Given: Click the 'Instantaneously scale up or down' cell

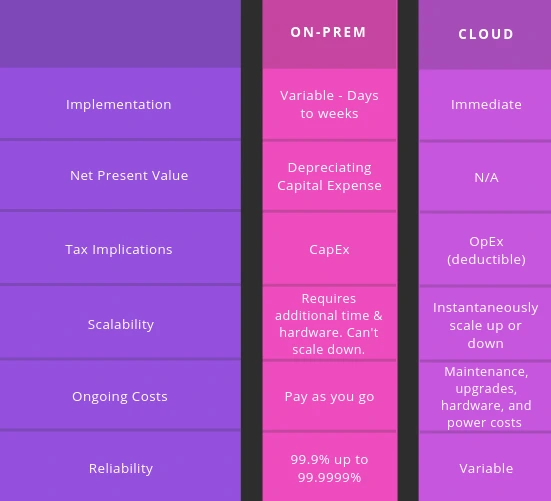Looking at the screenshot, I should 485,324.
